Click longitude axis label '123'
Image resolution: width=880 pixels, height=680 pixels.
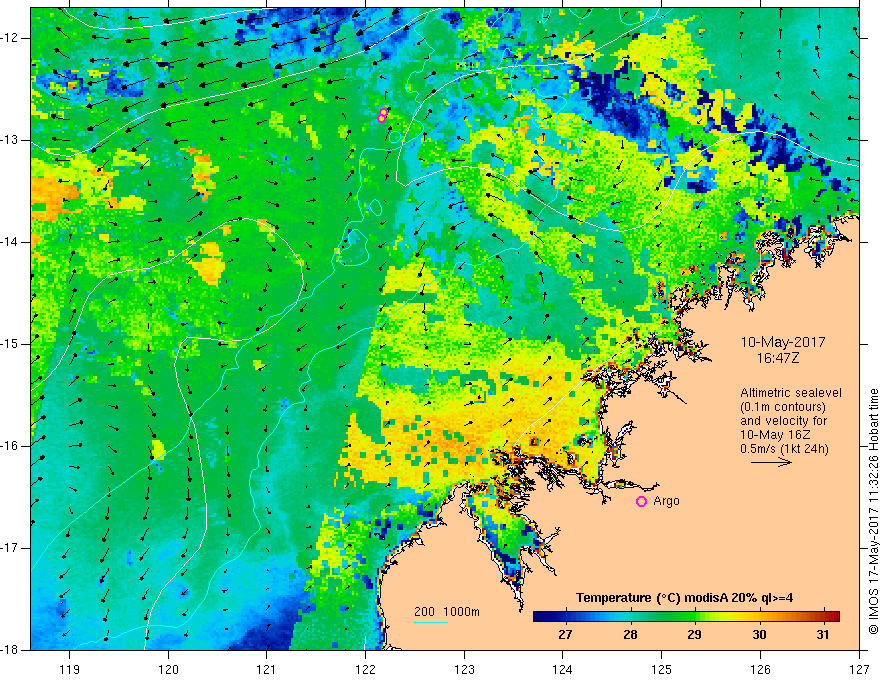click(464, 669)
